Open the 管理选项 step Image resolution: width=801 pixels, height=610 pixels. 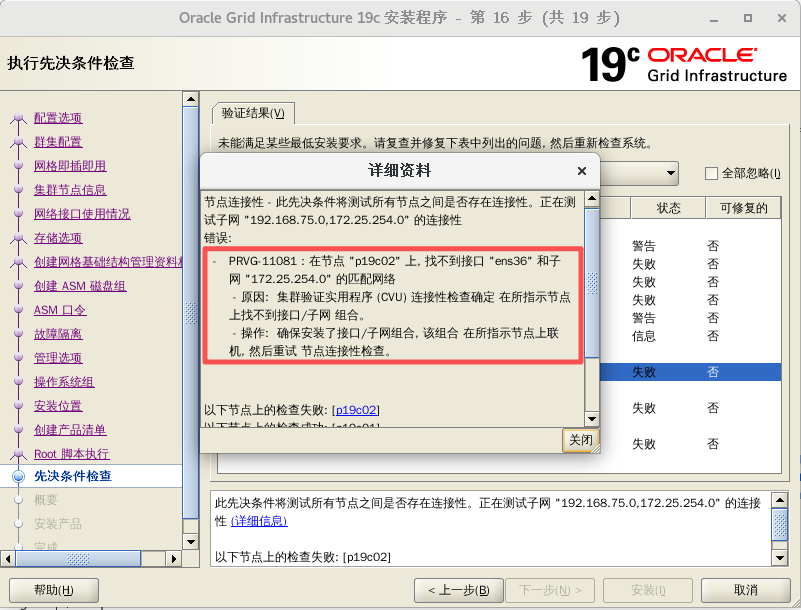click(58, 358)
